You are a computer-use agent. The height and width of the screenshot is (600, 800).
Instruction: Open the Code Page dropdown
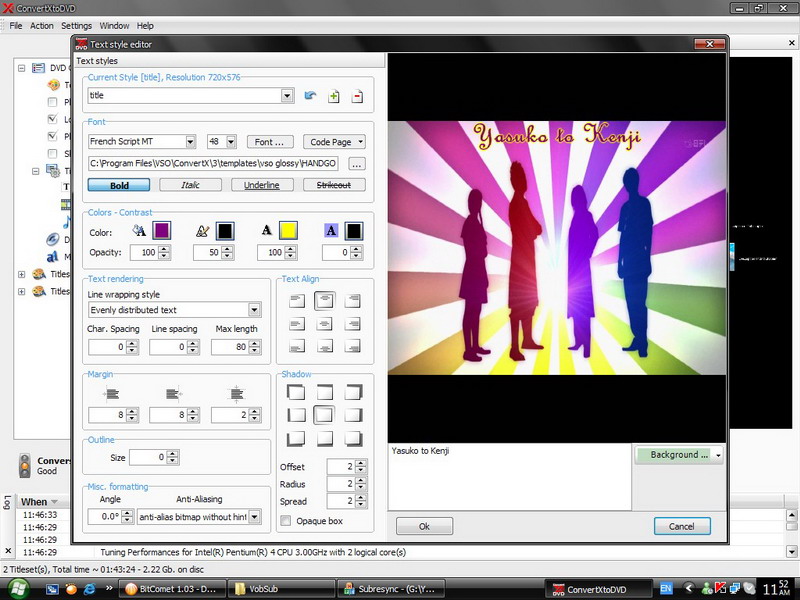pyautogui.click(x=334, y=142)
